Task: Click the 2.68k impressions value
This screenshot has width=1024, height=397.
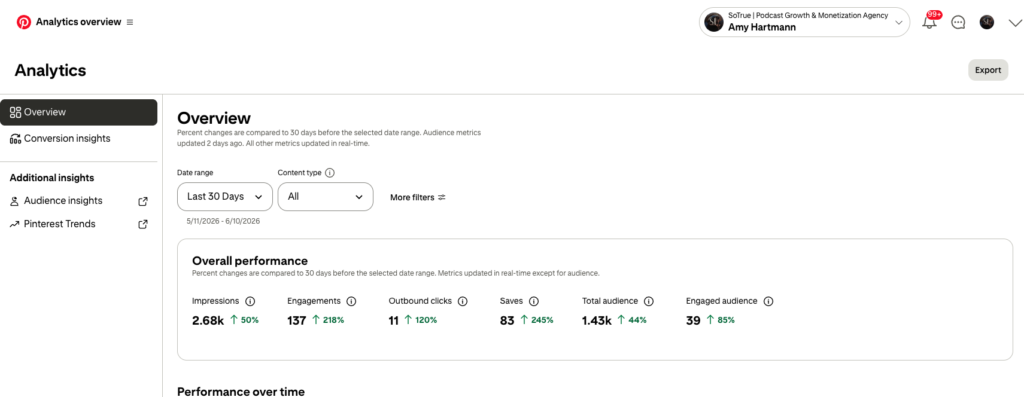Action: tap(208, 321)
